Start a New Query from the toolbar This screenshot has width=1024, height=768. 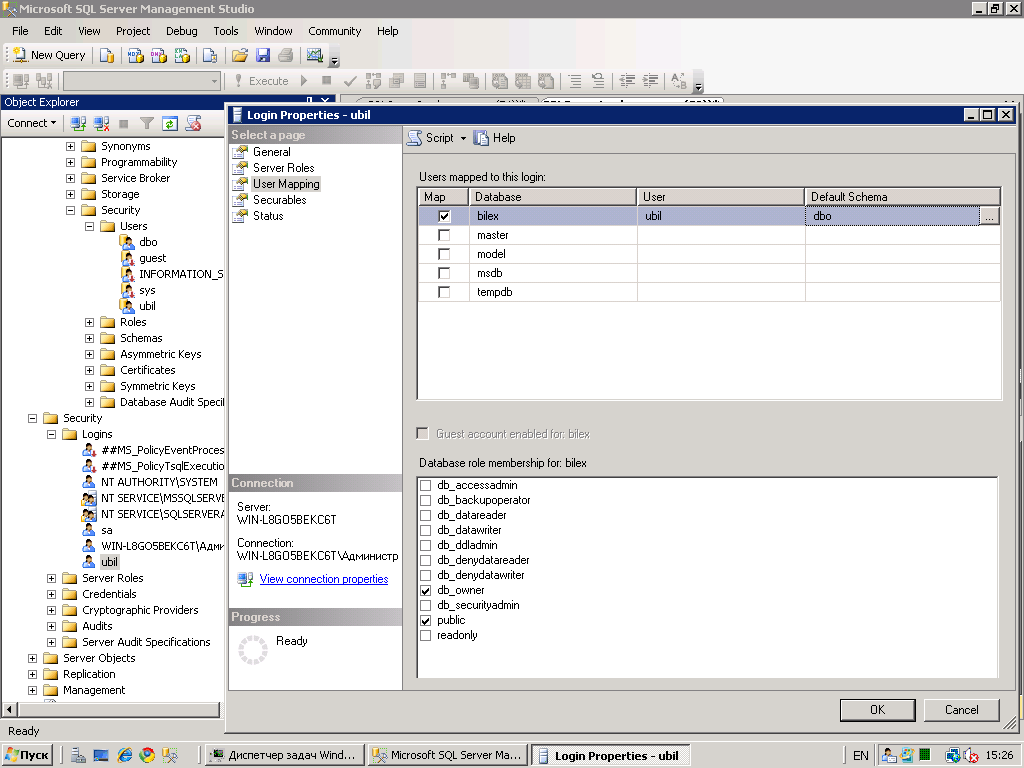[x=49, y=56]
